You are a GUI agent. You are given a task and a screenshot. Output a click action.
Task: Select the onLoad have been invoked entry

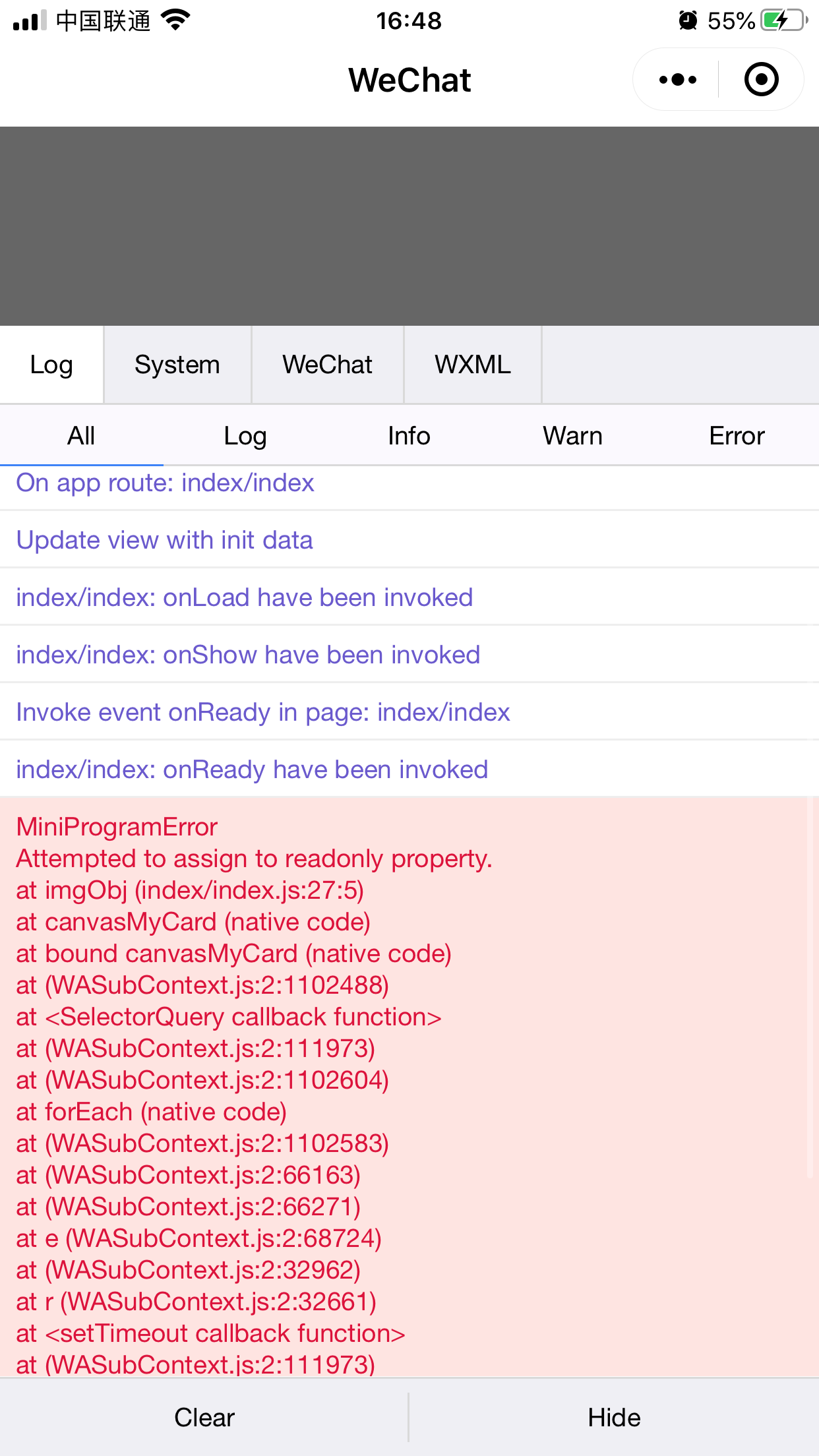409,597
